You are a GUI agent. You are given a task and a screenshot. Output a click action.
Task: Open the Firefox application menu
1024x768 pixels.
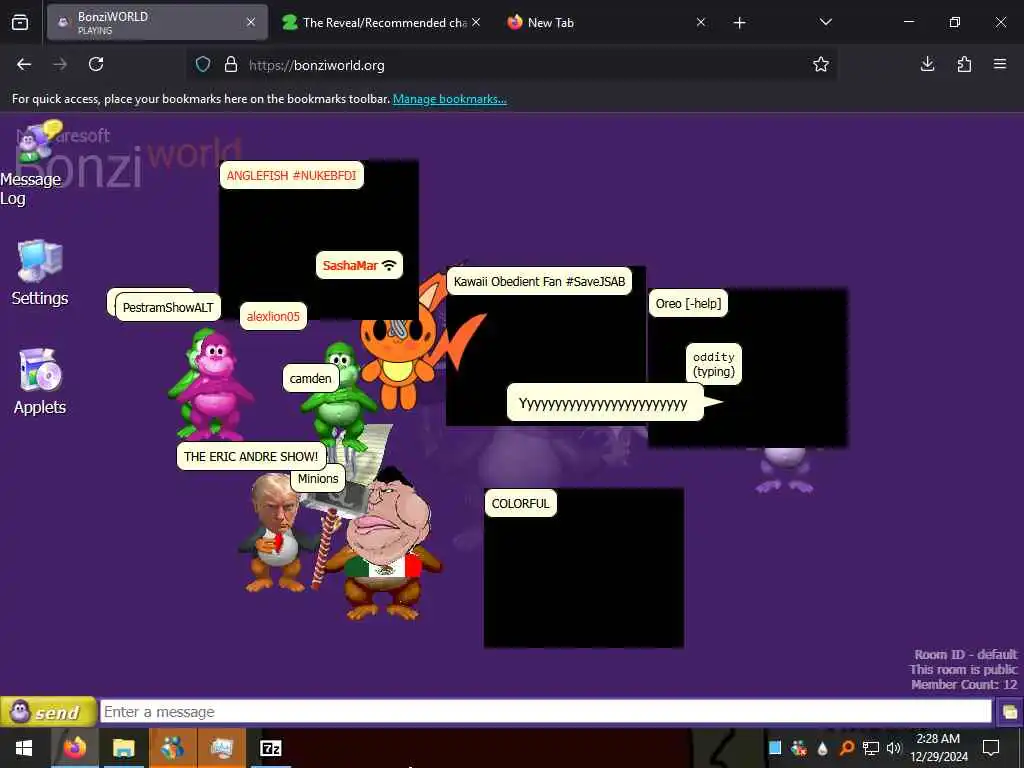pyautogui.click(x=1000, y=64)
